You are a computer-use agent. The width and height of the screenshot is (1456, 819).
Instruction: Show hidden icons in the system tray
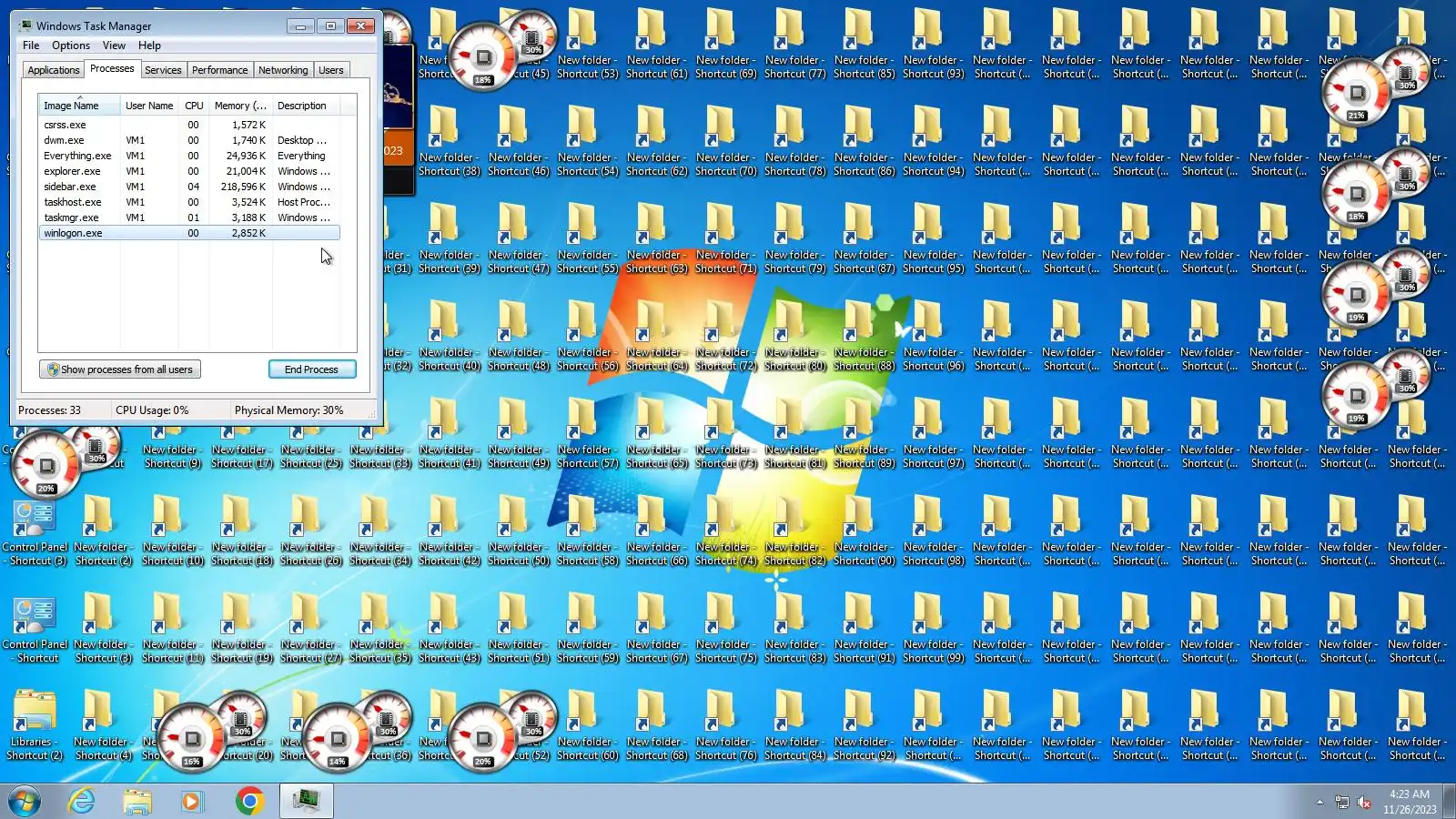[x=1319, y=802]
